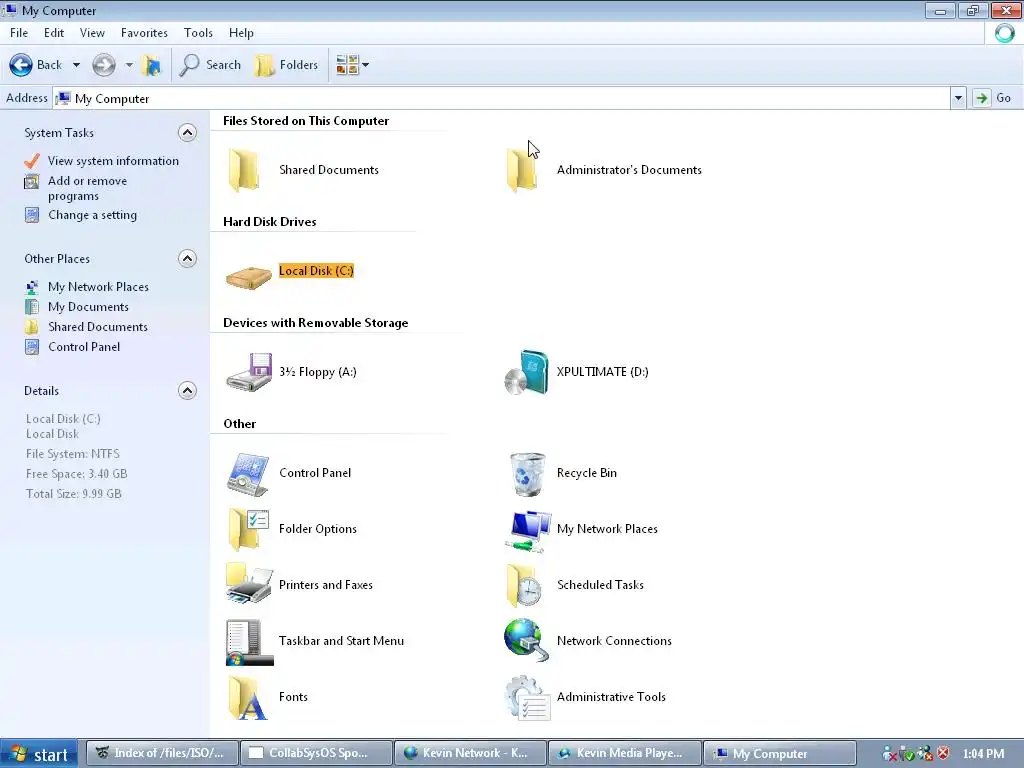Open the Fonts folder icon
The image size is (1024, 768).
[x=248, y=697]
